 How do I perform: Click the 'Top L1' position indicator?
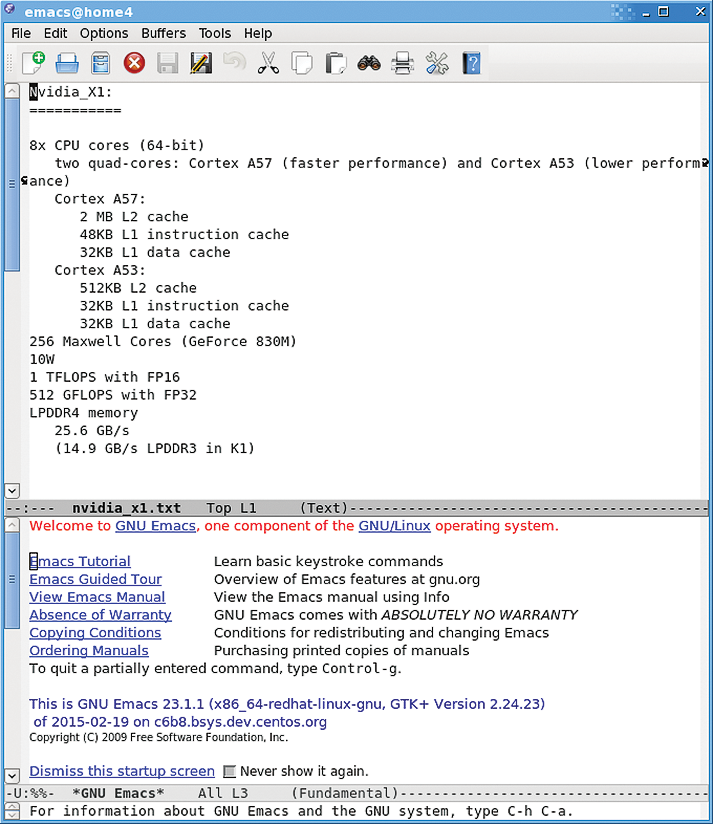(231, 508)
